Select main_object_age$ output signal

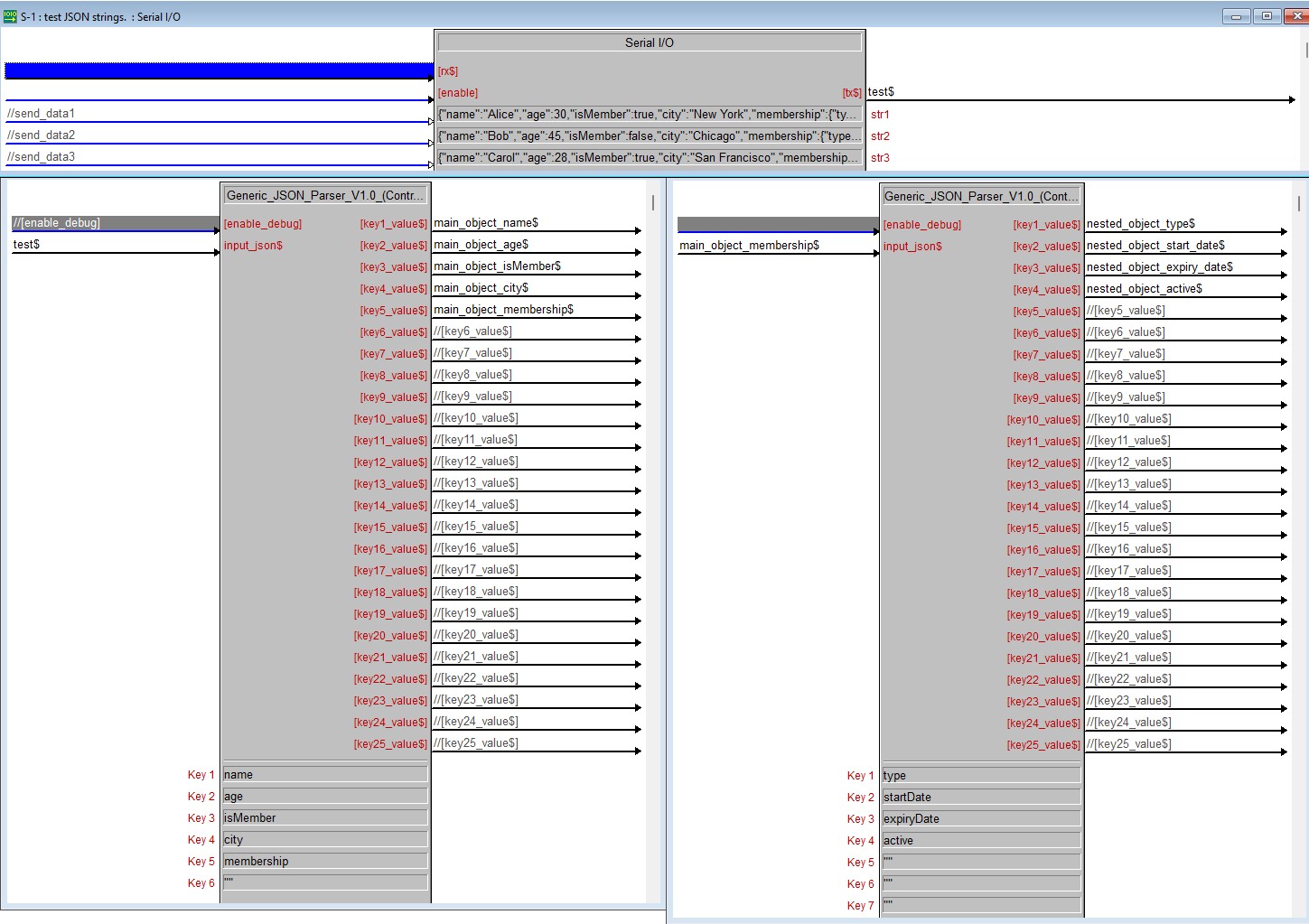click(x=481, y=245)
